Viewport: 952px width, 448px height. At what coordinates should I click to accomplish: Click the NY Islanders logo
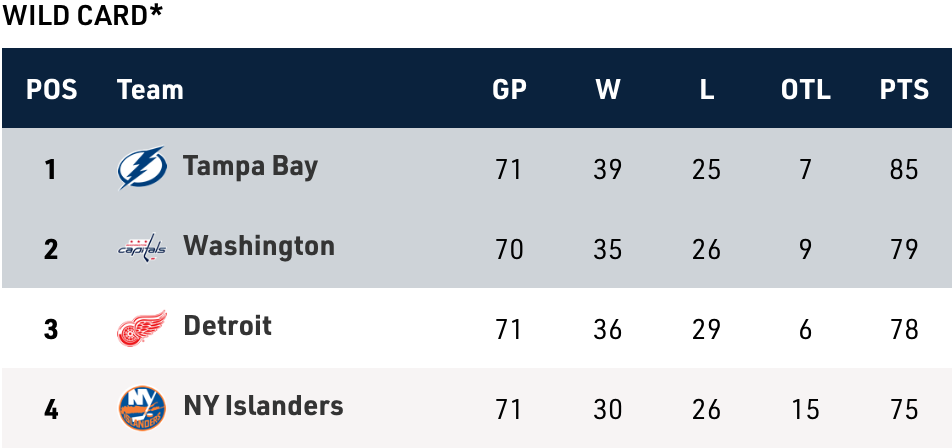(x=141, y=407)
